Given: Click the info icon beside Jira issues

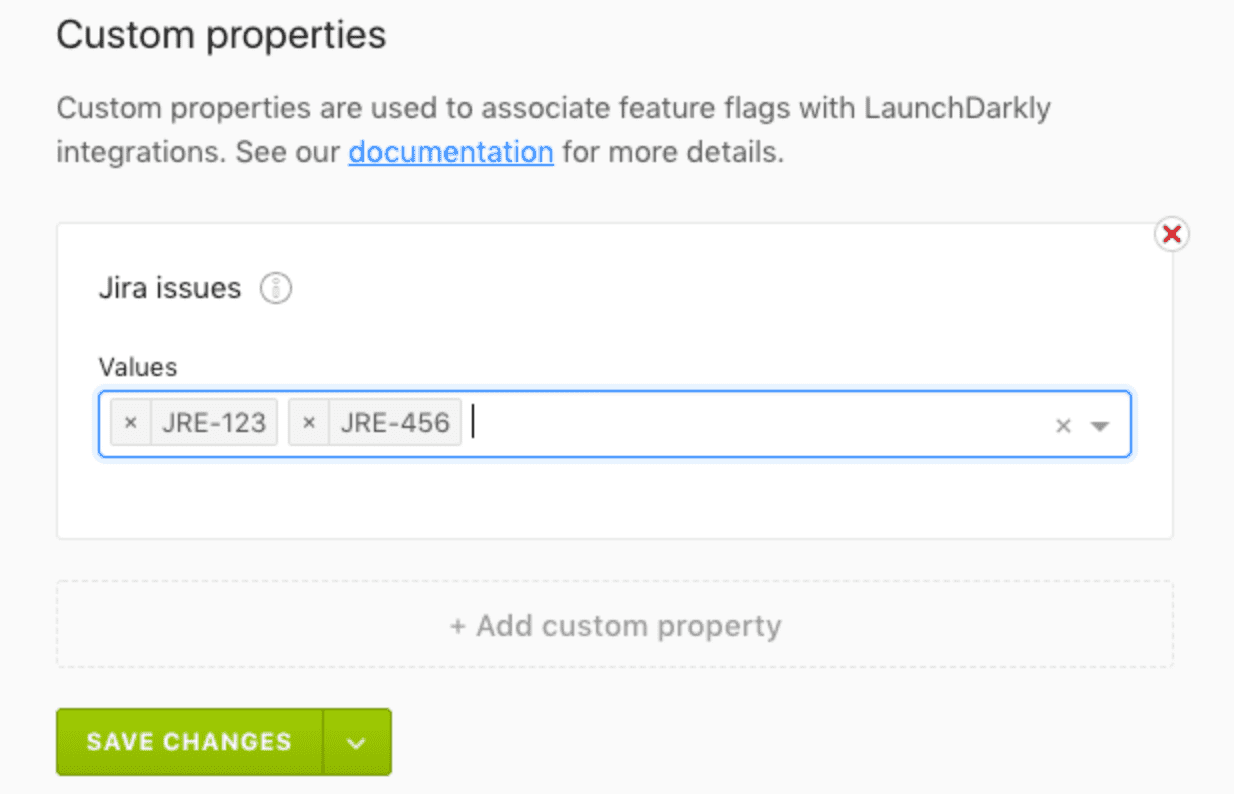Looking at the screenshot, I should coord(274,288).
